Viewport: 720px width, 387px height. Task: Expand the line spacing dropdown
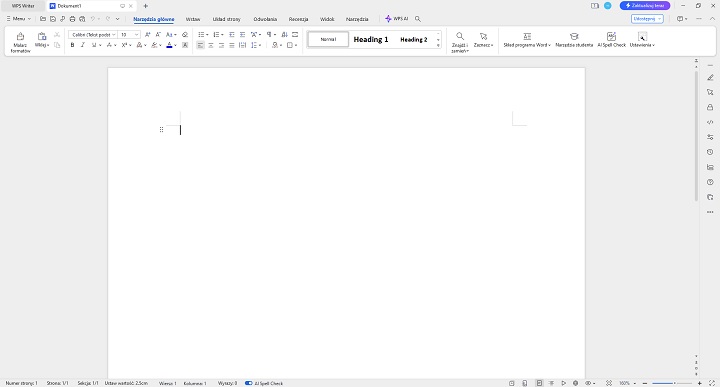click(x=260, y=45)
